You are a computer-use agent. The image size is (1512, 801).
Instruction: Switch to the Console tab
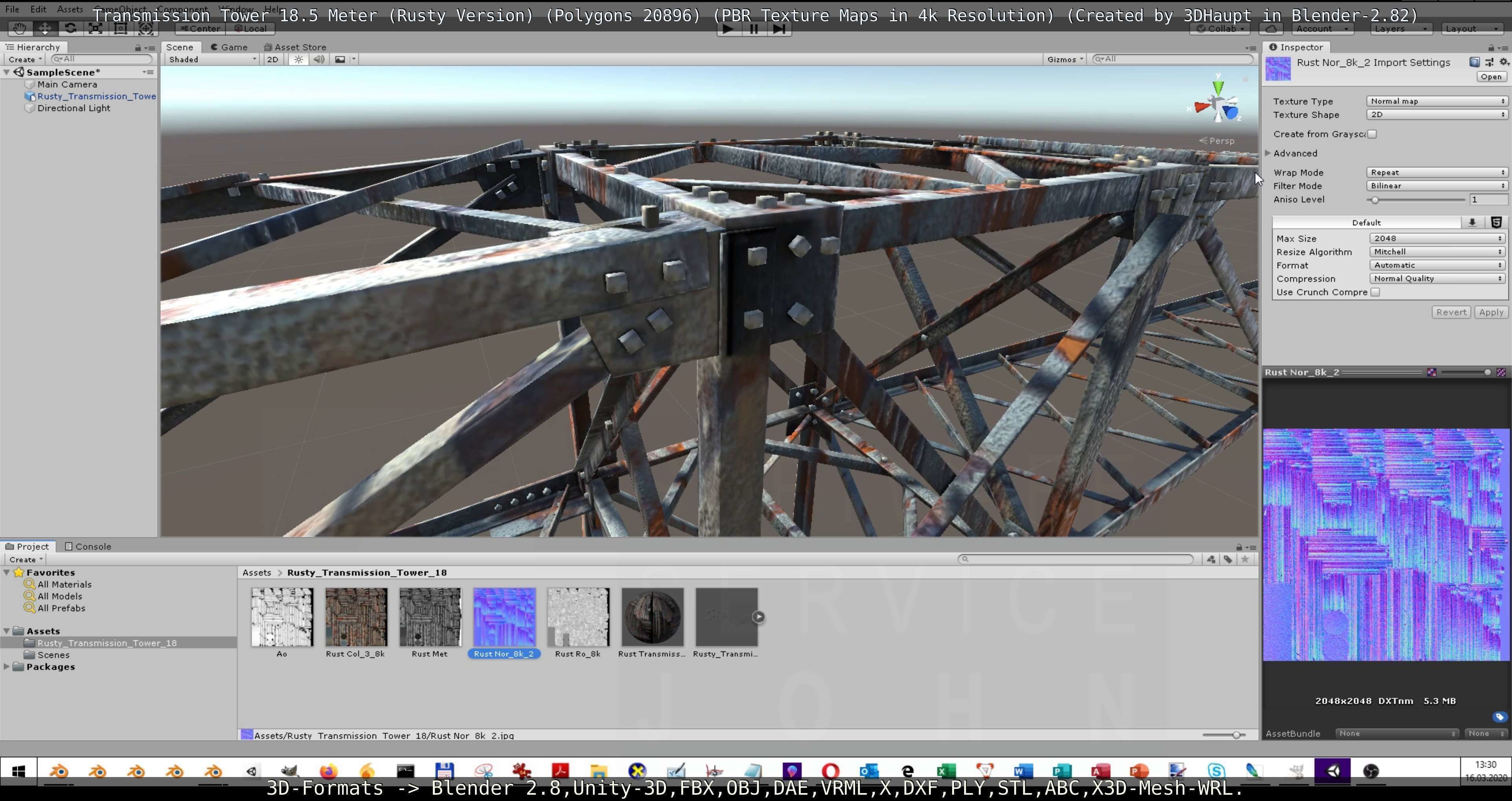87,546
